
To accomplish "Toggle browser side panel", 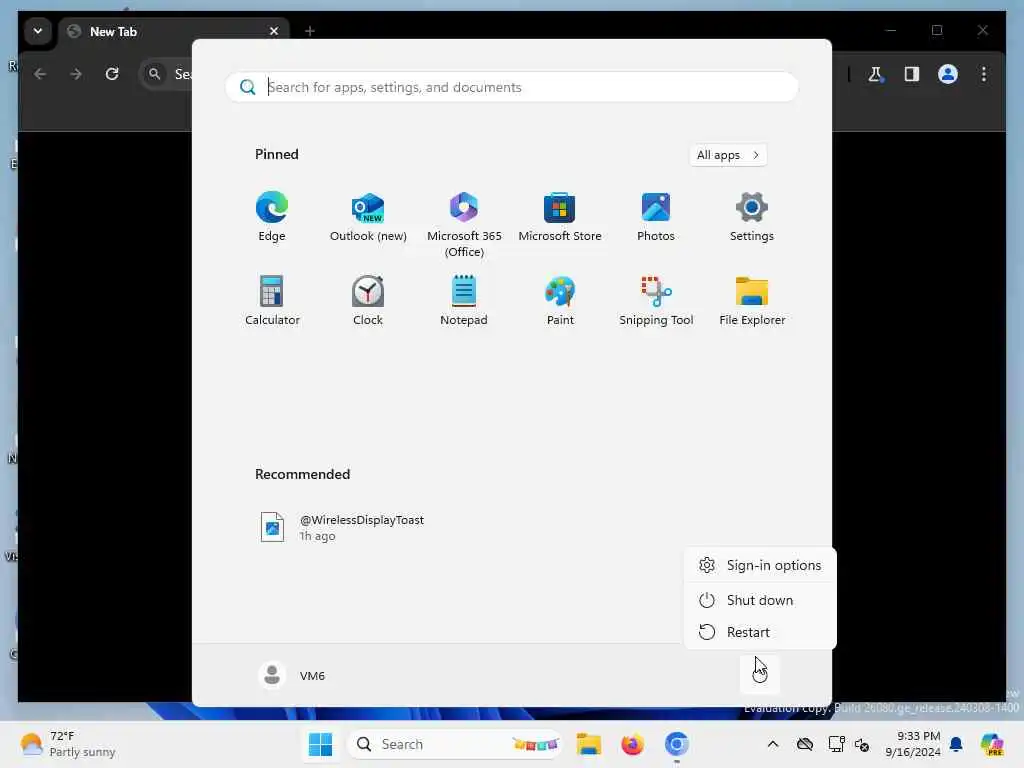I will coord(912,74).
